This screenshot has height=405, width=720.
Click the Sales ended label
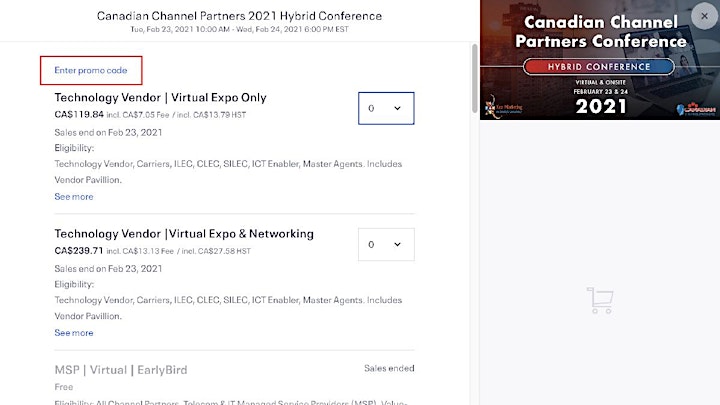point(389,368)
